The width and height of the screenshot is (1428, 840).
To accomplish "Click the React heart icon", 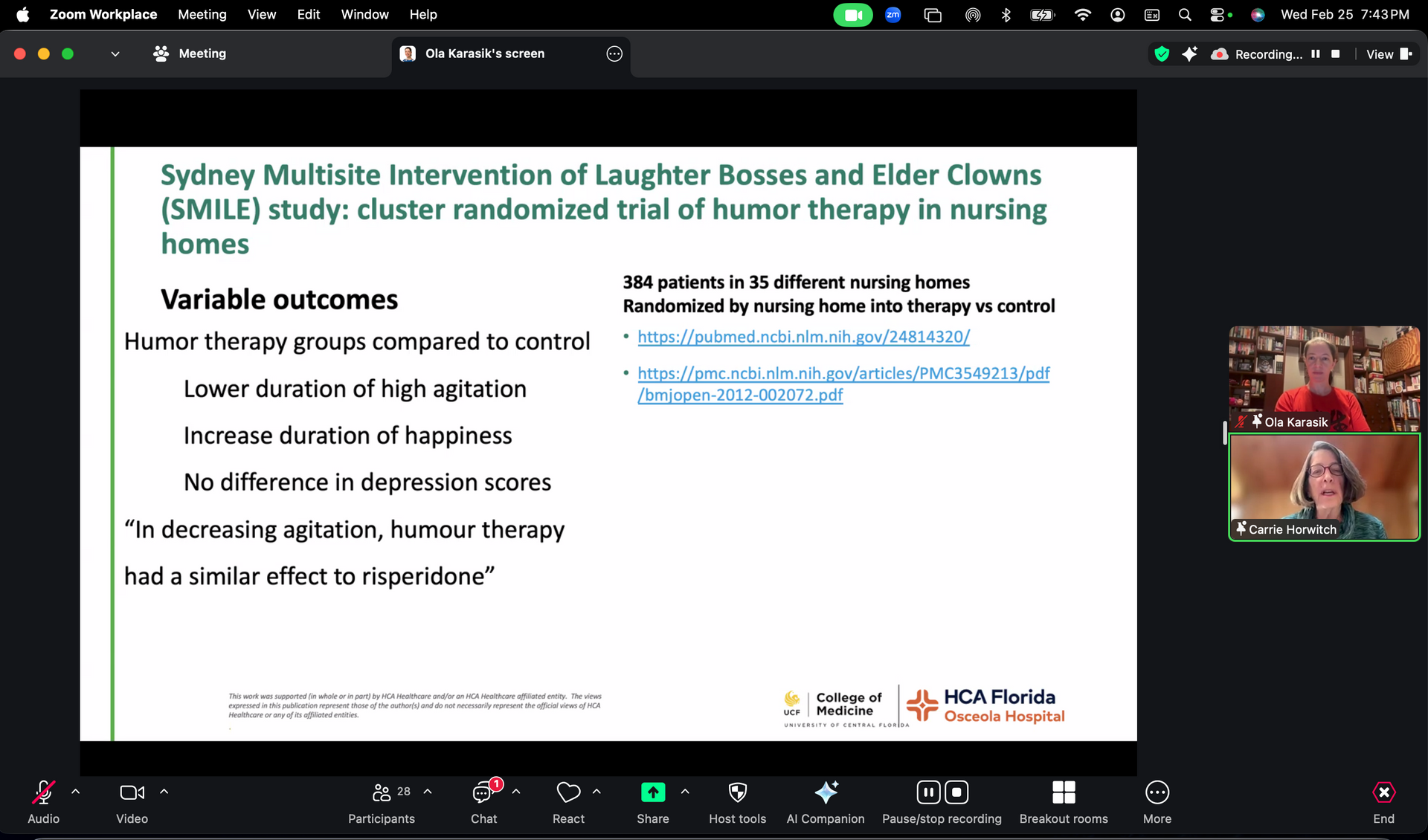I will [x=568, y=792].
